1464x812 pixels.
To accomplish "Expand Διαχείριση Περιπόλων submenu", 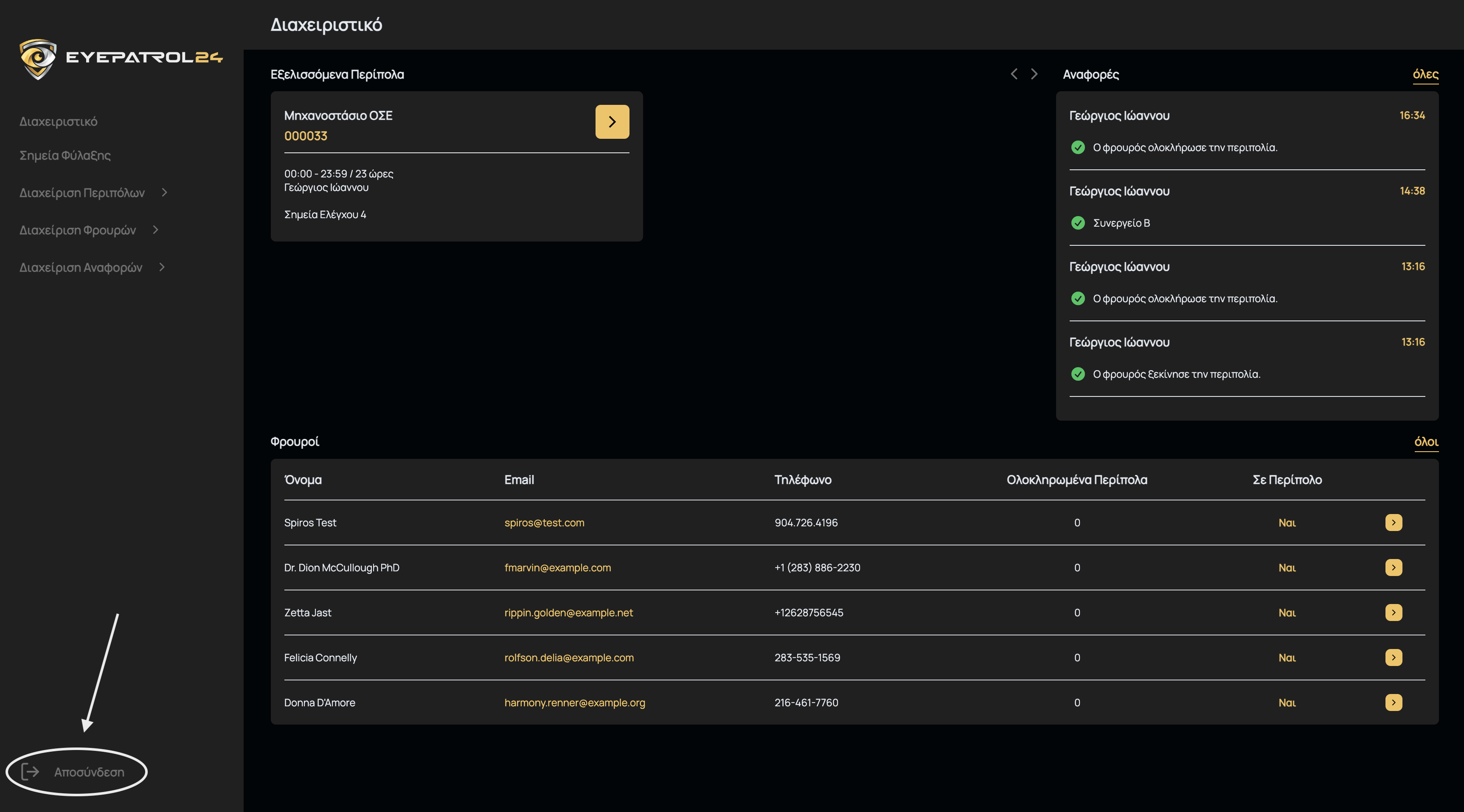I will [x=164, y=193].
